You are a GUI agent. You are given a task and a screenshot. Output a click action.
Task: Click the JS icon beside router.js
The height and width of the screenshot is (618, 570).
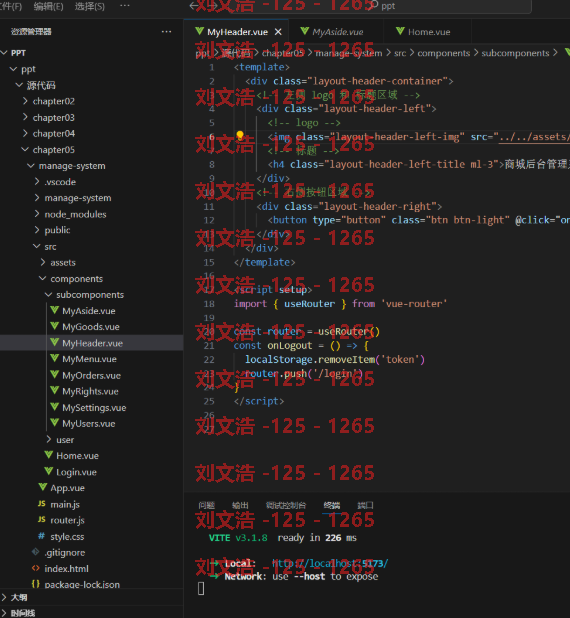point(42,520)
